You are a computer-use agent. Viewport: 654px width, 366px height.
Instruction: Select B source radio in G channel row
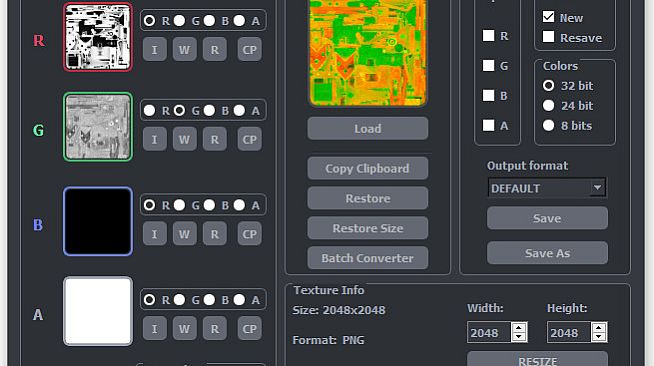click(x=209, y=110)
